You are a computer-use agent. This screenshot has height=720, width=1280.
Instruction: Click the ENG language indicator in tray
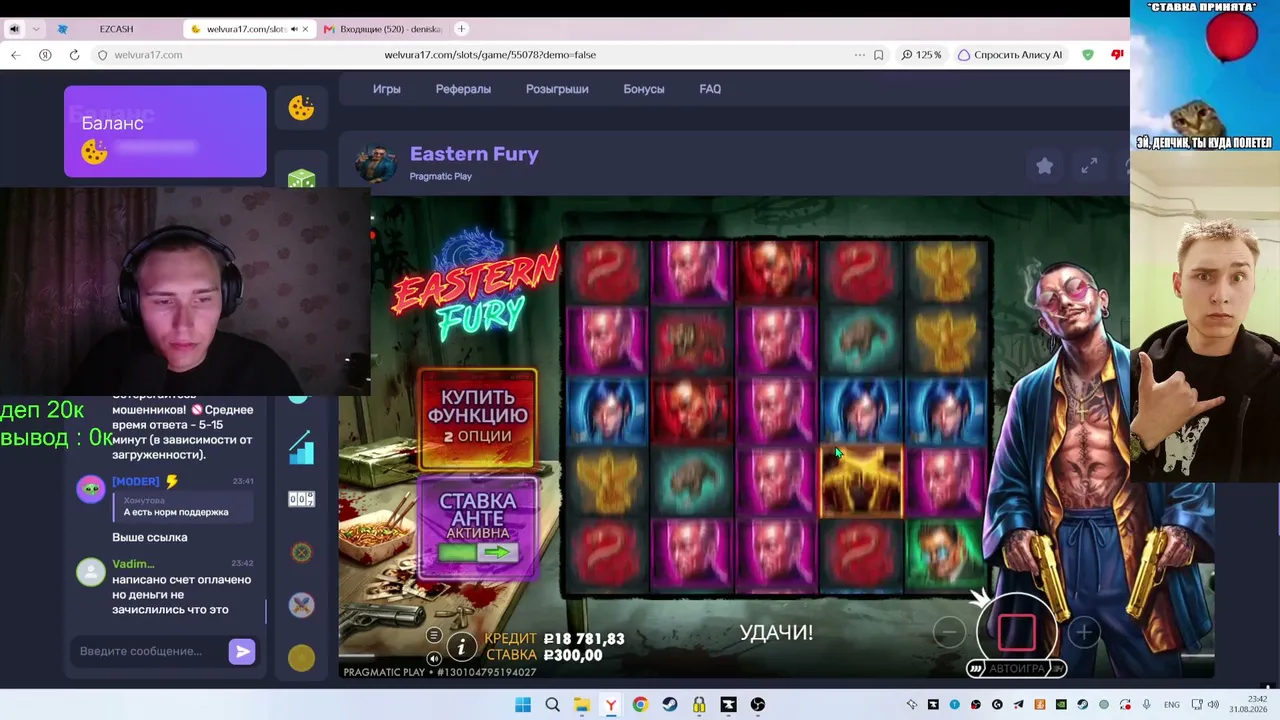click(x=1172, y=705)
